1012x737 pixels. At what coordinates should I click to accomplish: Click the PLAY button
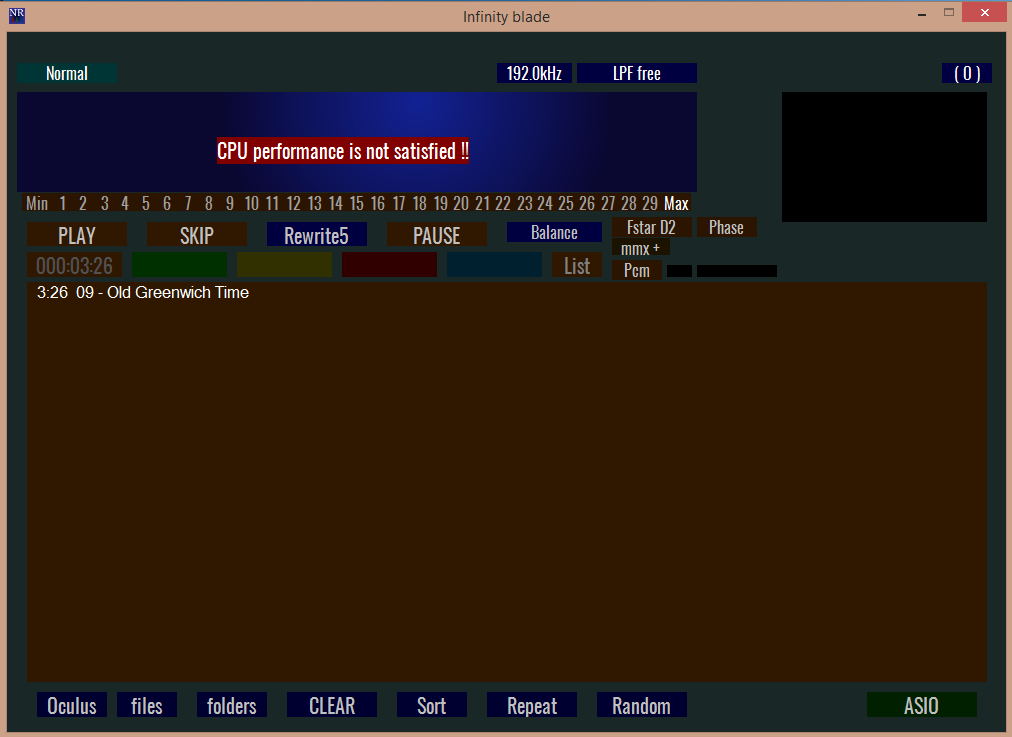click(x=77, y=234)
